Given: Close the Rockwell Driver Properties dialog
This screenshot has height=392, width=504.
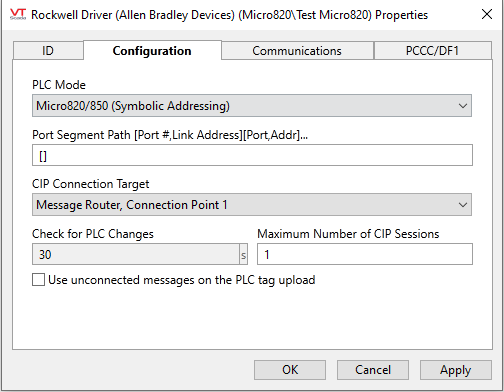Looking at the screenshot, I should (487, 14).
